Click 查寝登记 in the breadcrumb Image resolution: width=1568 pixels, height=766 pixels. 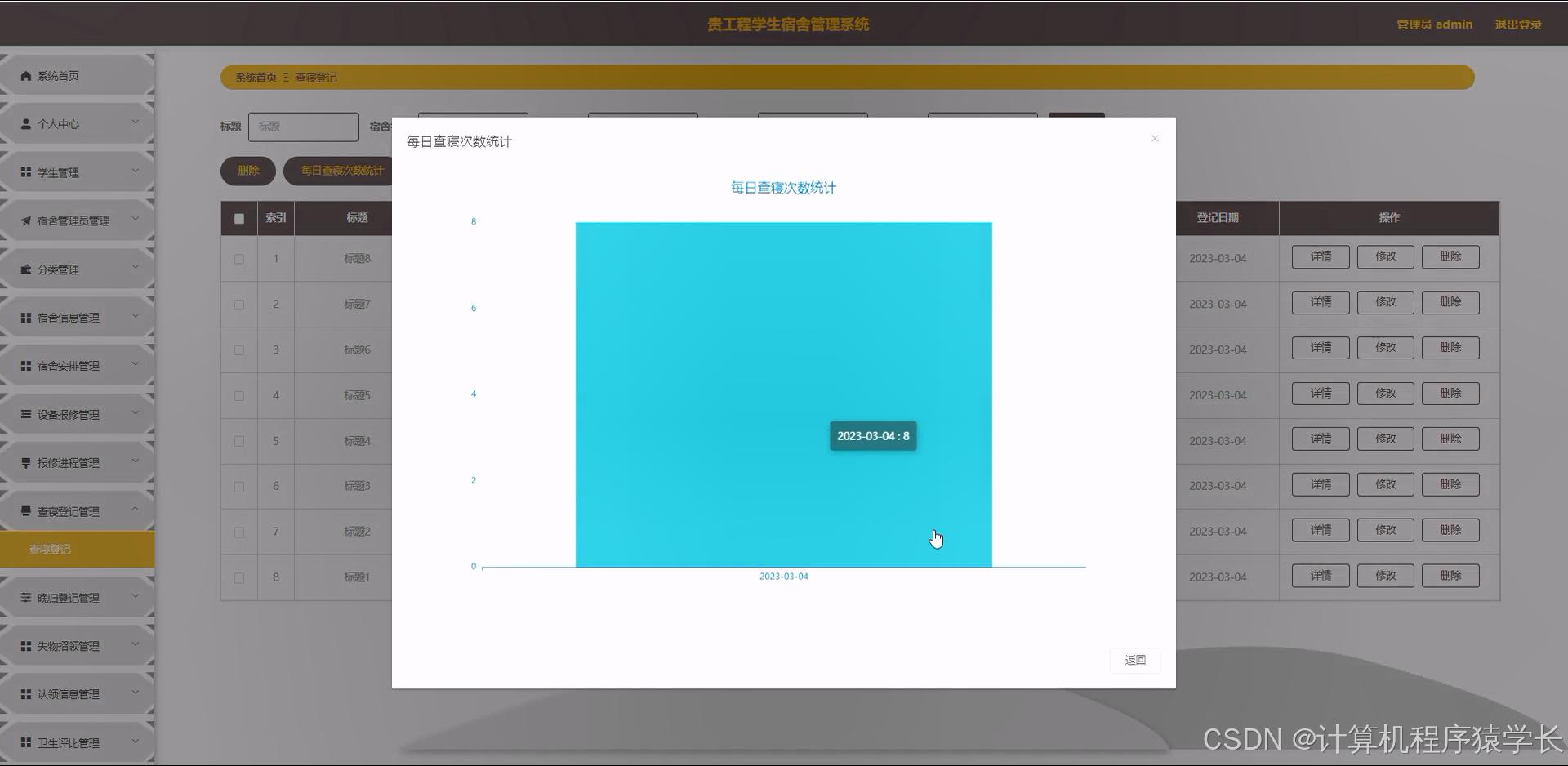pyautogui.click(x=316, y=78)
